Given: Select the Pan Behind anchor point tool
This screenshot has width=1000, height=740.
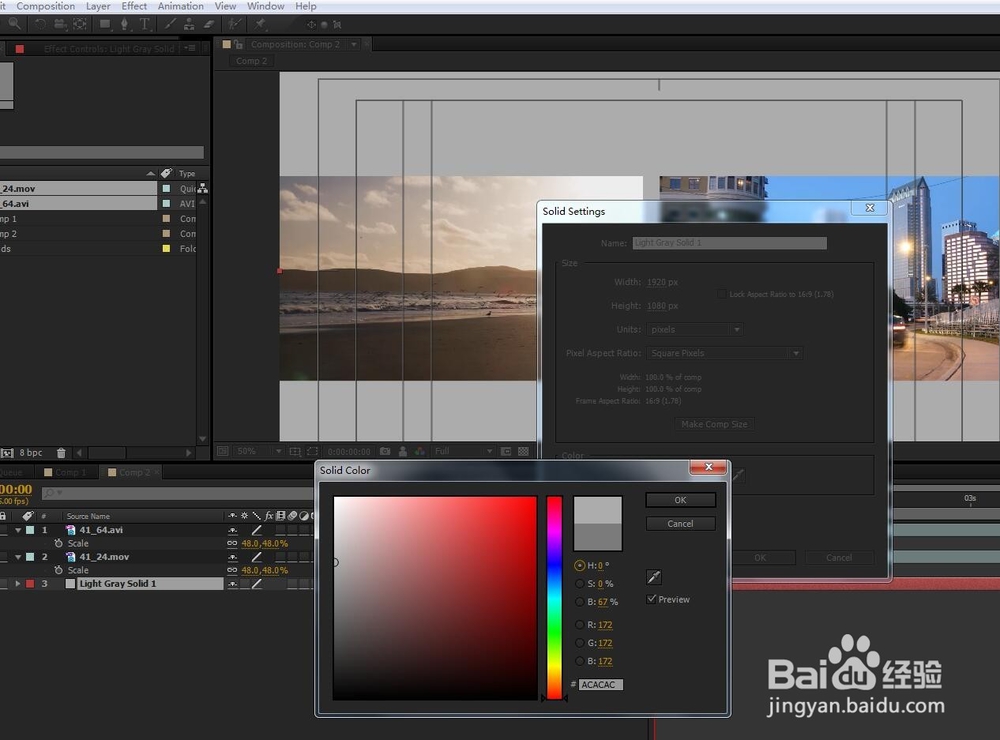Looking at the screenshot, I should (x=80, y=24).
